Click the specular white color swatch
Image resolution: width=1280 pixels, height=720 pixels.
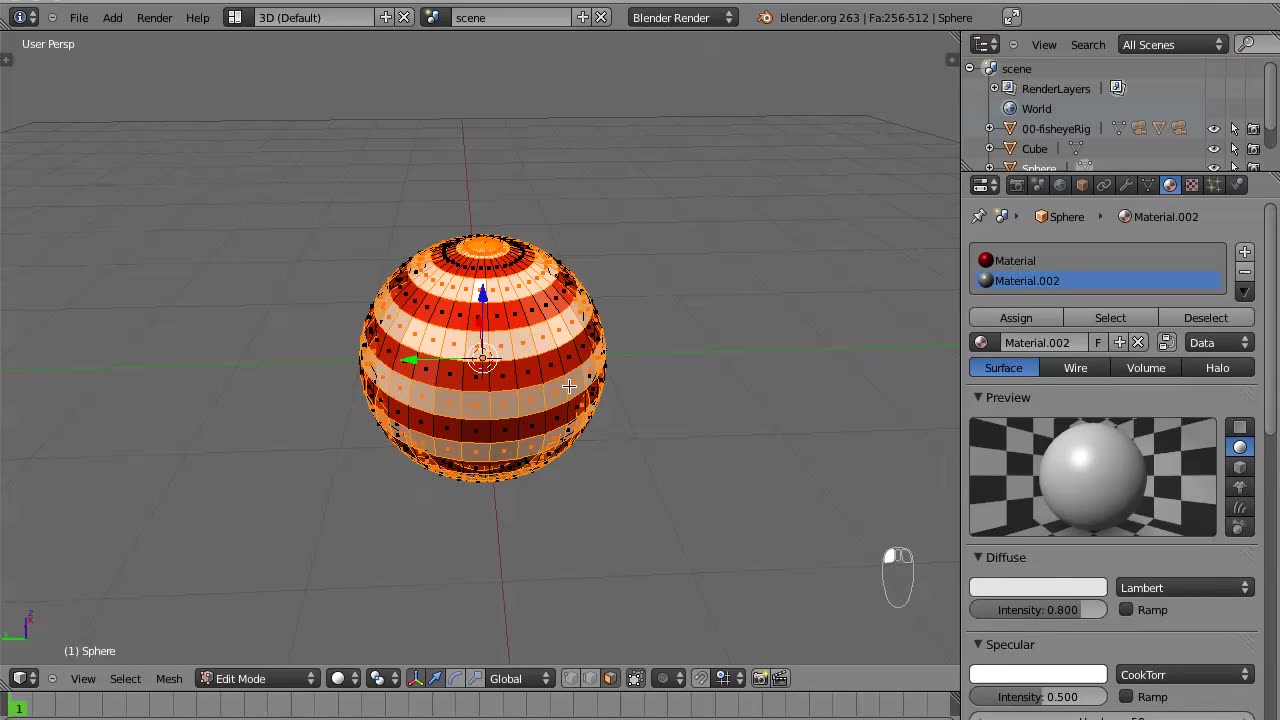1038,675
